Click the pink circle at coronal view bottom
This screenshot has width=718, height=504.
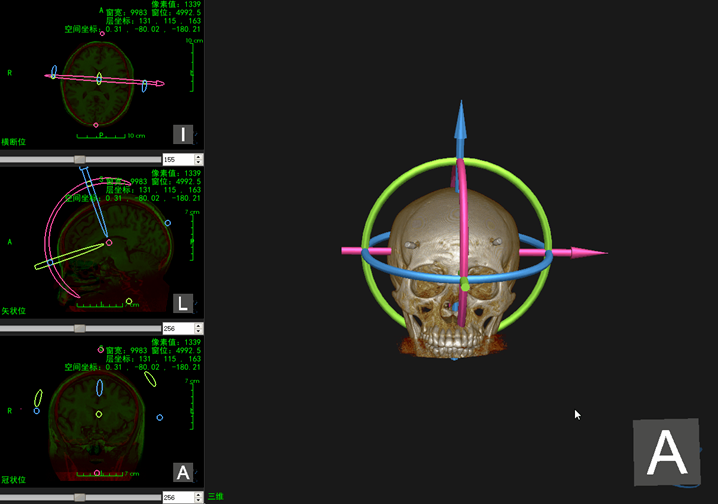pos(97,473)
